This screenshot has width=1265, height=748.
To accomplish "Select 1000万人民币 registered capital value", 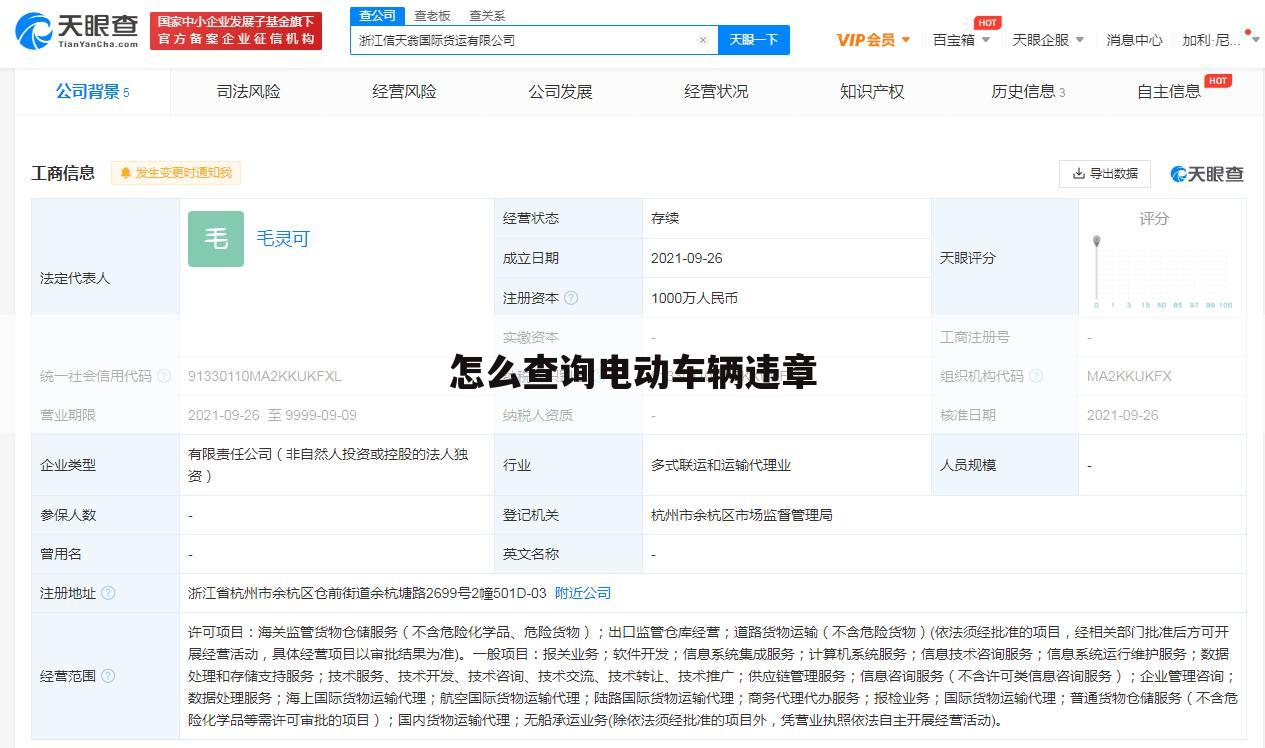I will pyautogui.click(x=694, y=298).
